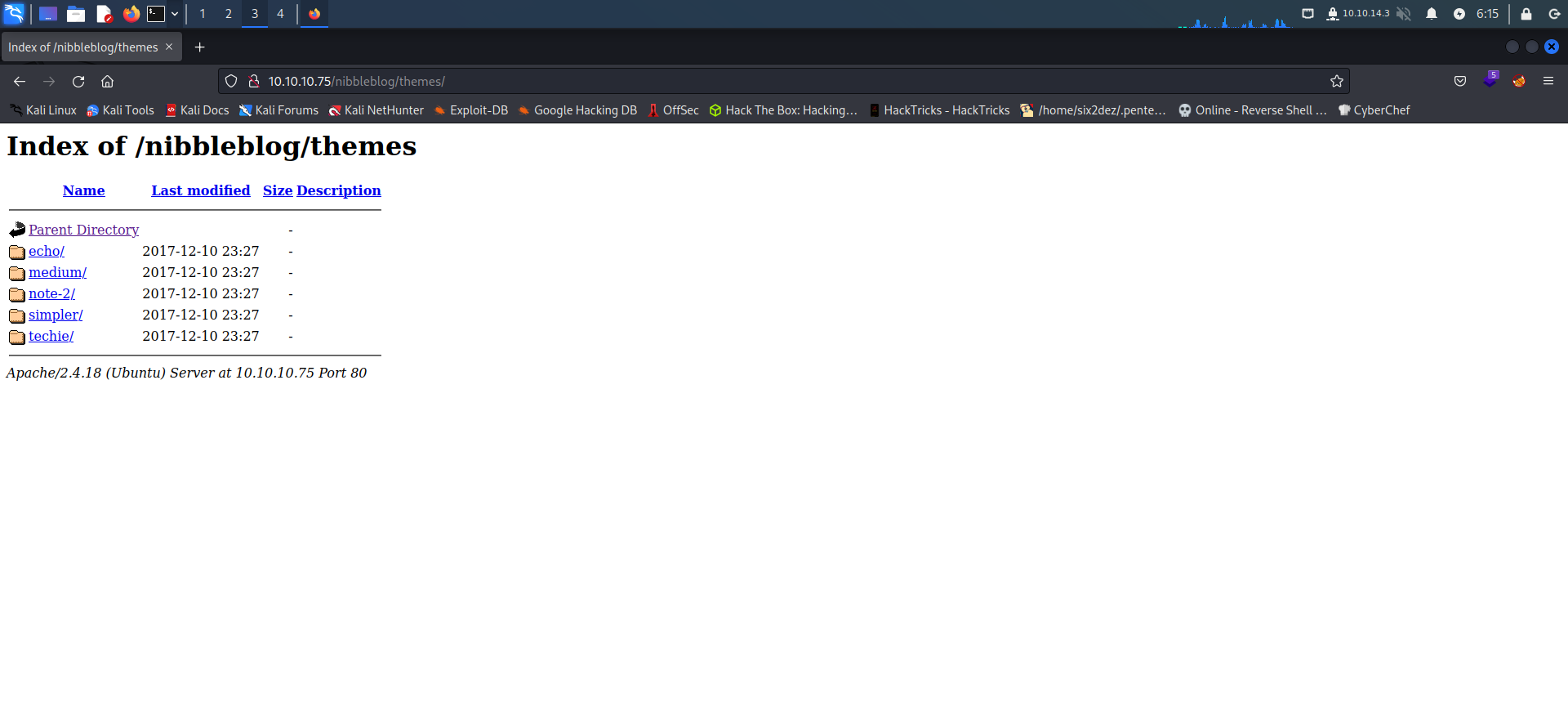Bookmark this page with star icon

pyautogui.click(x=1337, y=82)
